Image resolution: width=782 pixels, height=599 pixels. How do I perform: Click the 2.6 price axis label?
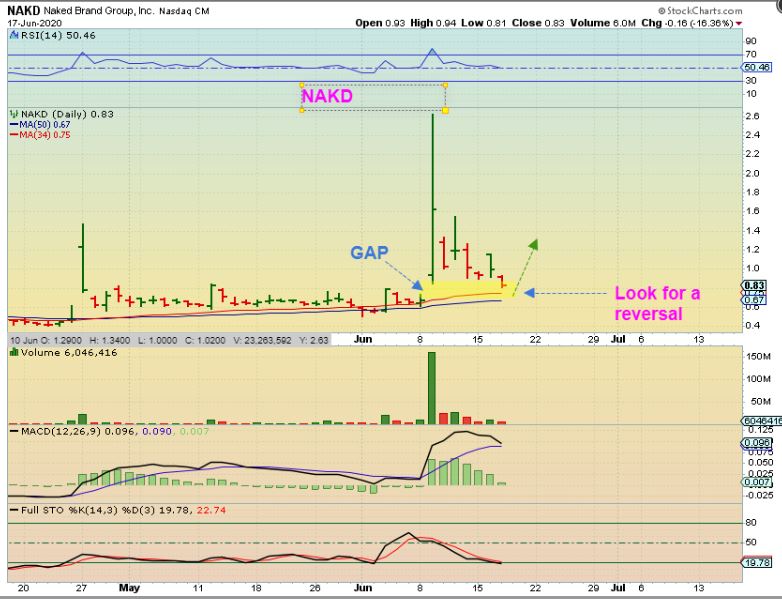pos(752,116)
